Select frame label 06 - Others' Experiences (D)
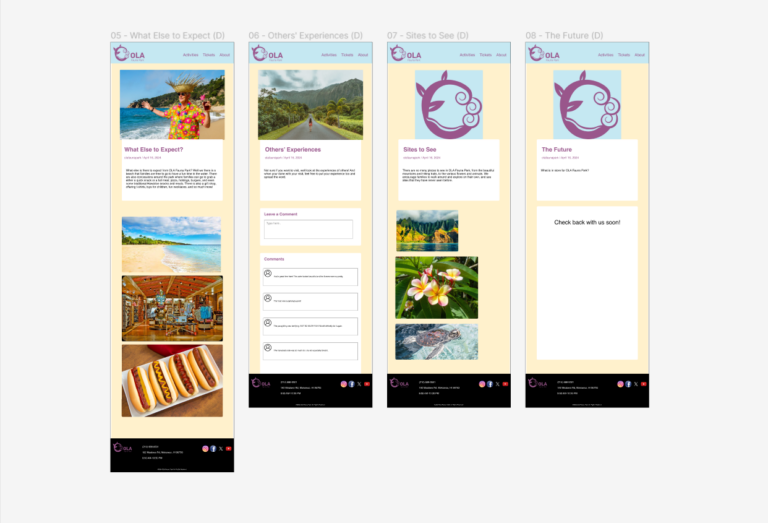This screenshot has width=768, height=523. pos(306,35)
